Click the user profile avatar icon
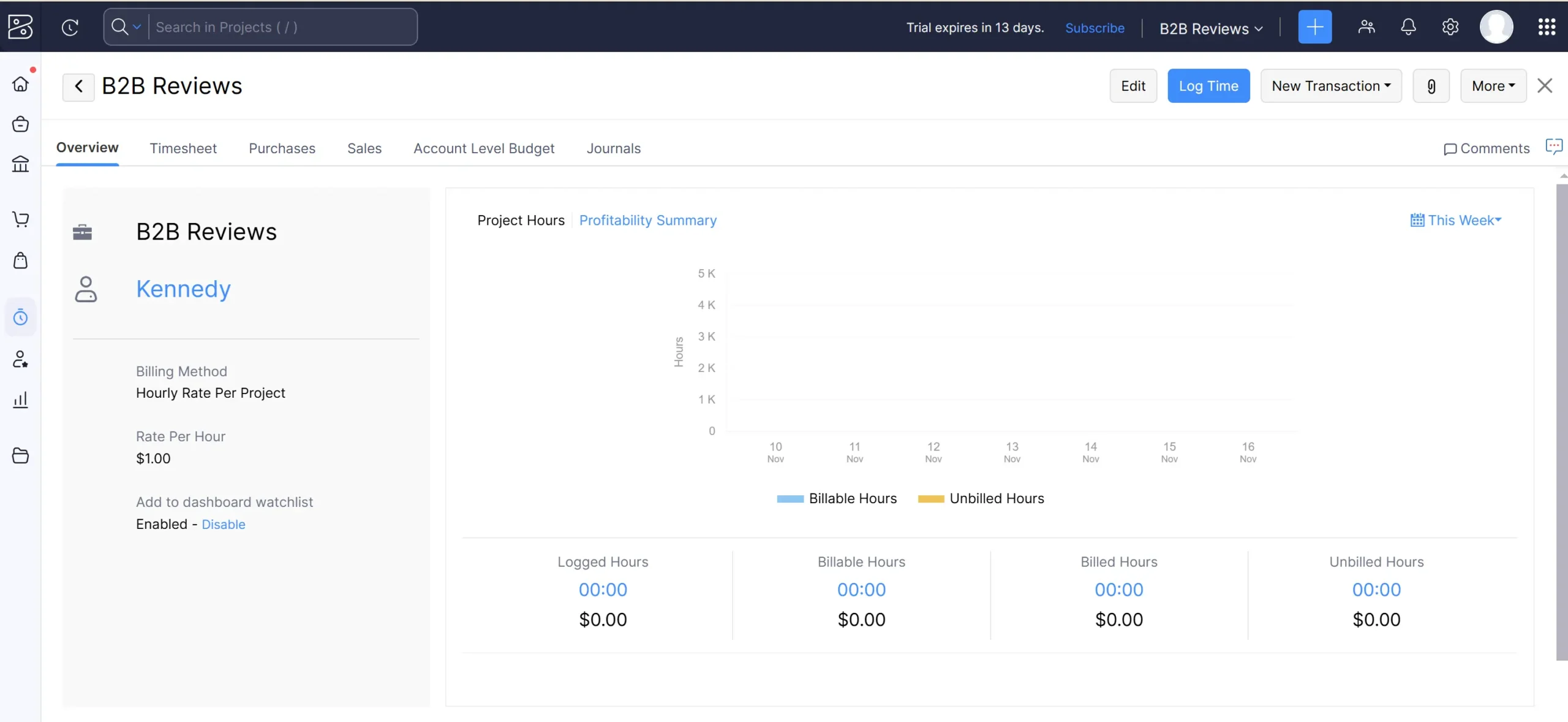 [x=1497, y=27]
